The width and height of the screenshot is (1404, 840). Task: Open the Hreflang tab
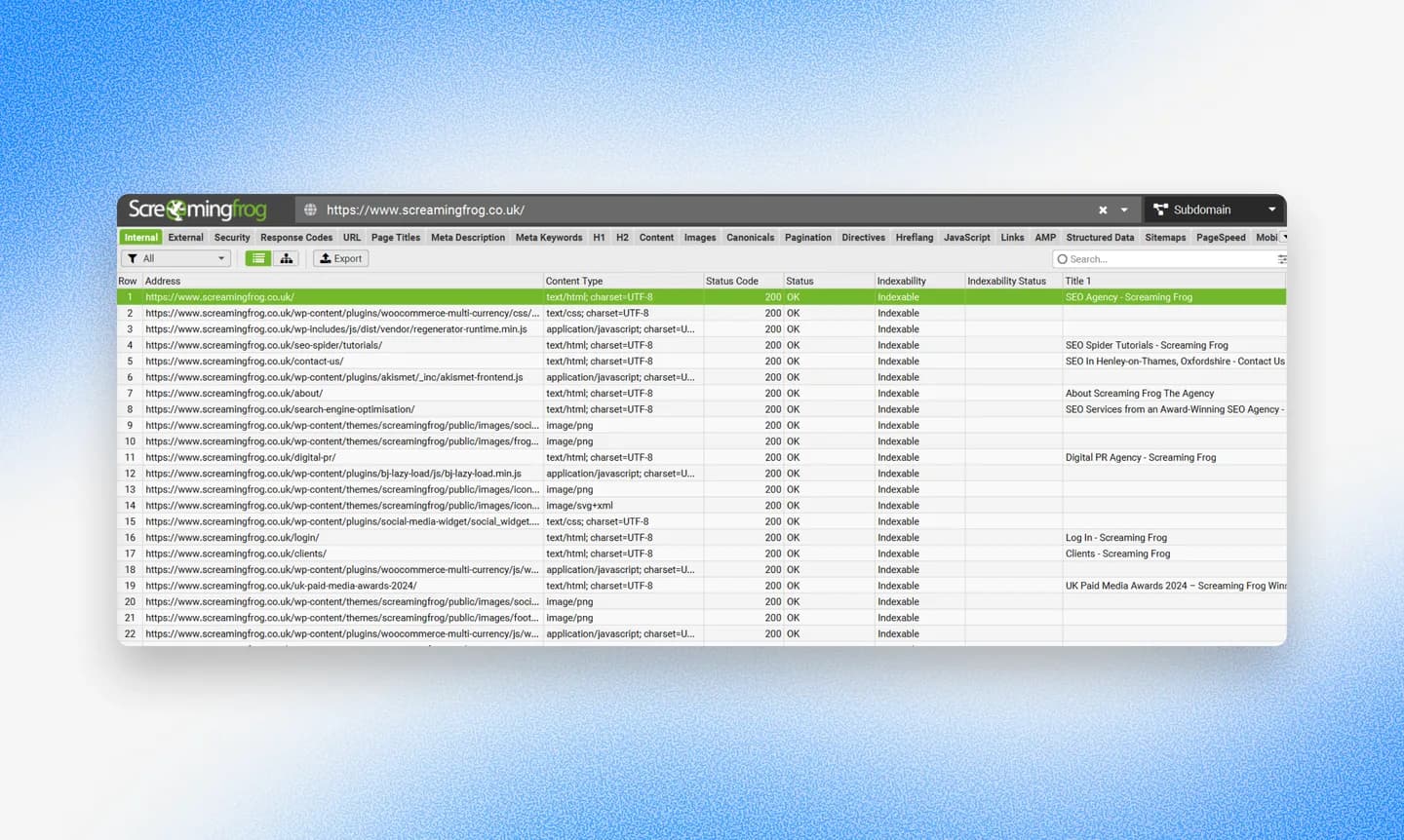click(x=915, y=237)
